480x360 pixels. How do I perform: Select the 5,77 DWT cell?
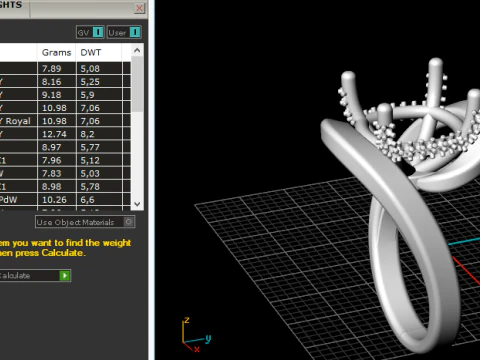coord(99,147)
